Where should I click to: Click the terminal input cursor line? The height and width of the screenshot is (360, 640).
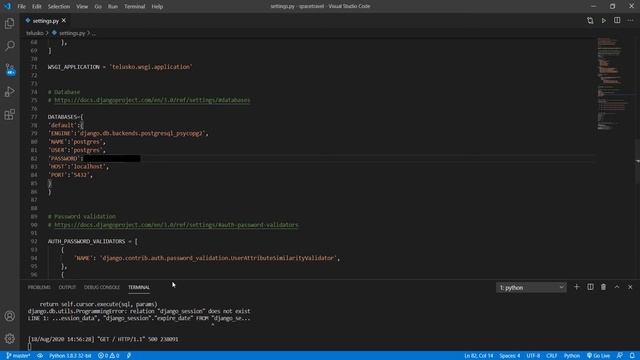tap(30, 347)
